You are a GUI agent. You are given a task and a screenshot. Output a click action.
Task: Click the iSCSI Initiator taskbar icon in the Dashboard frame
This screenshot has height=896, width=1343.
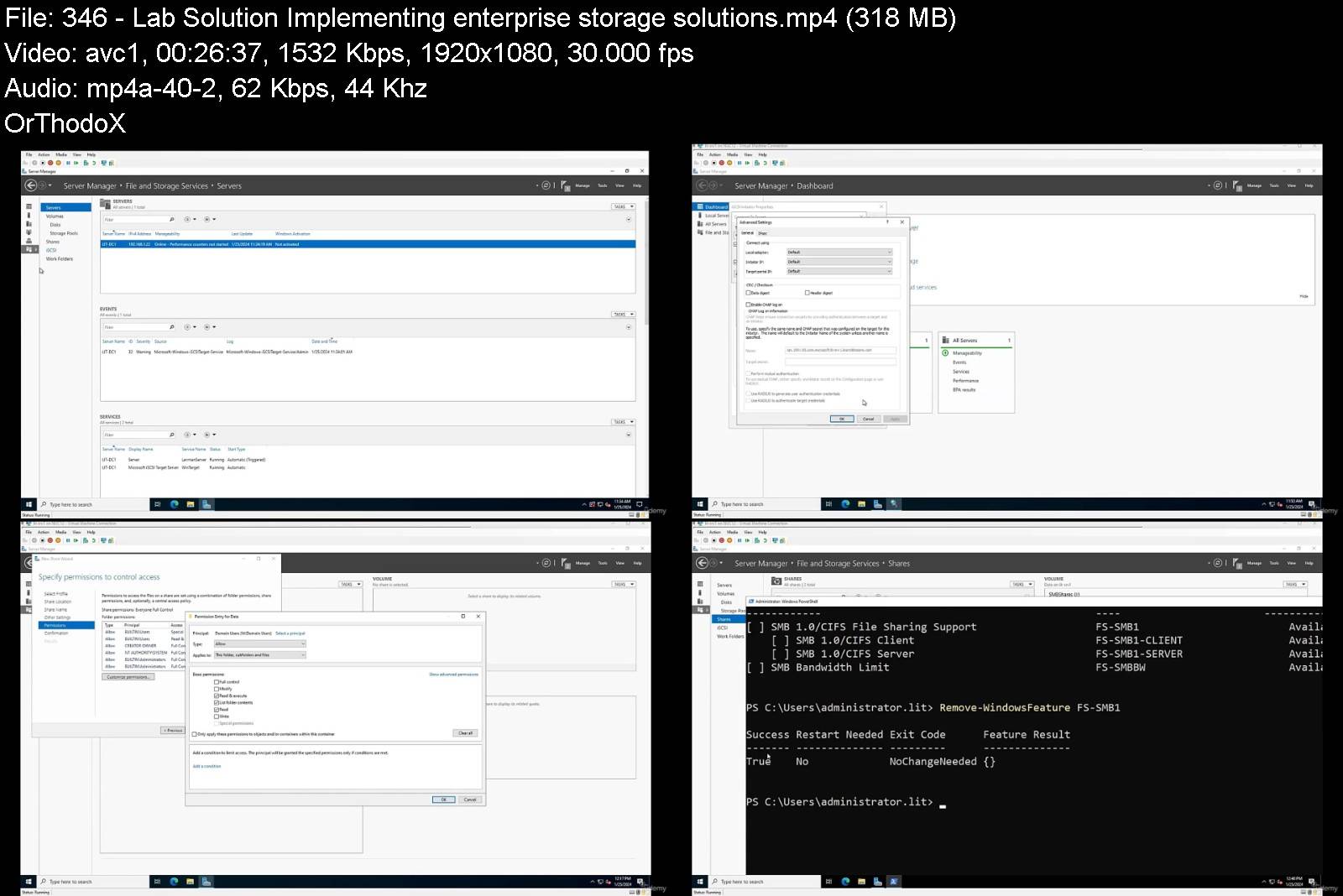coord(894,504)
